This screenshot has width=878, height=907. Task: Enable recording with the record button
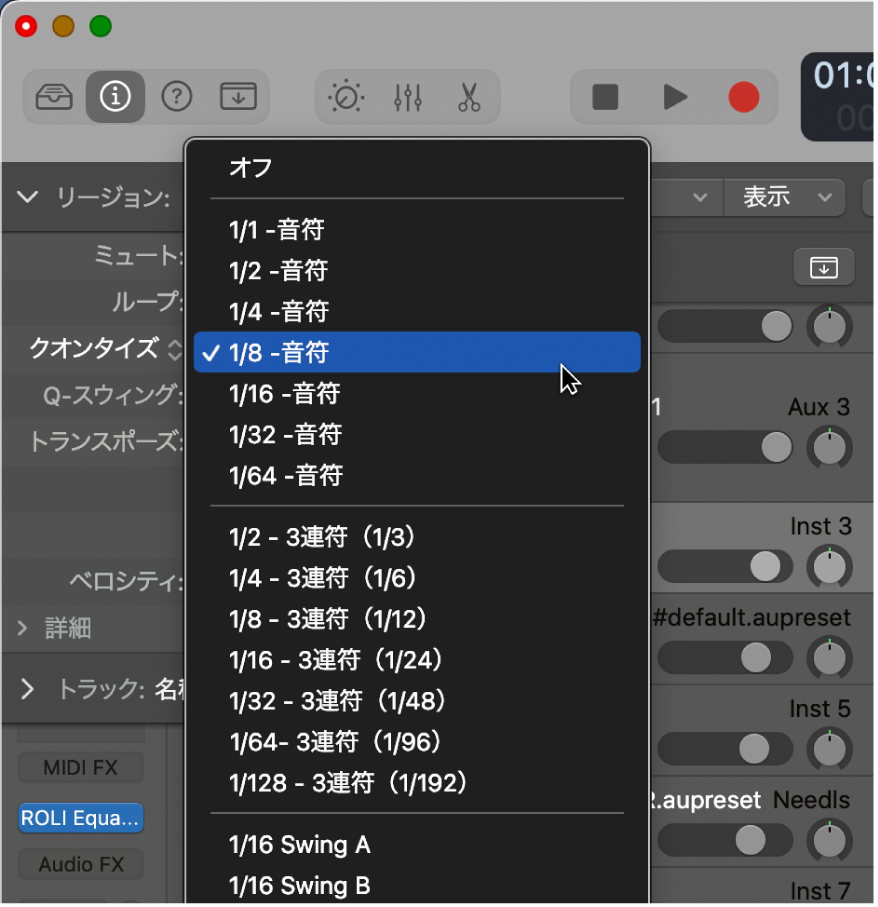(743, 97)
